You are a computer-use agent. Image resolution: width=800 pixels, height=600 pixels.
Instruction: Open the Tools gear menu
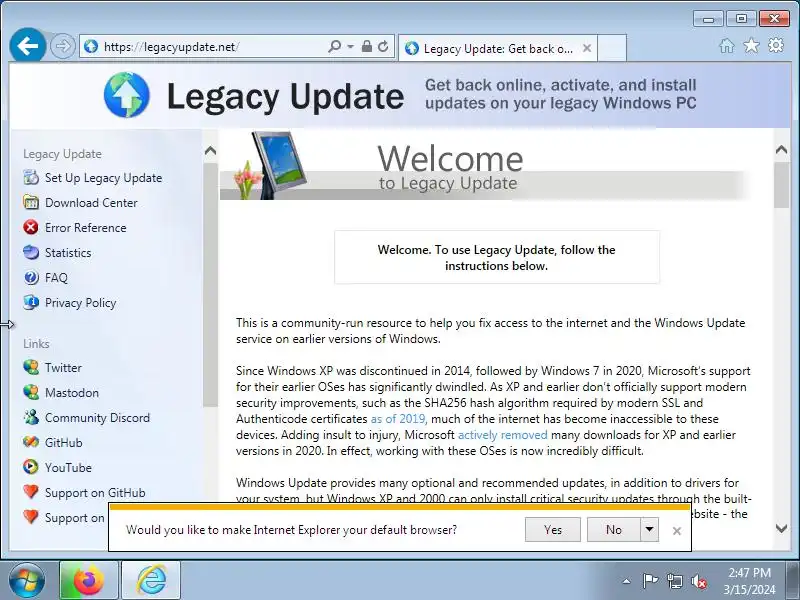pyautogui.click(x=776, y=45)
